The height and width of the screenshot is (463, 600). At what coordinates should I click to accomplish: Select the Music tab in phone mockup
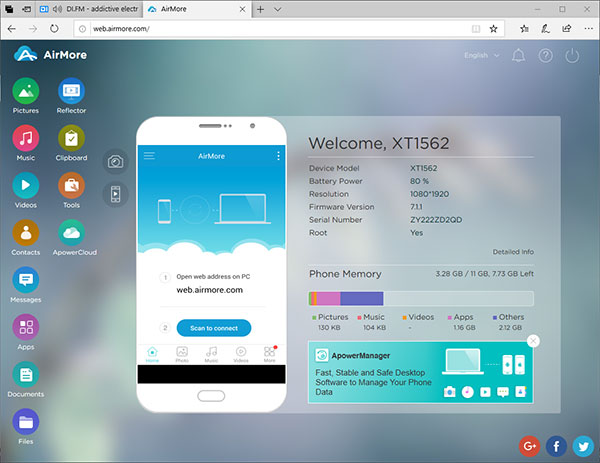211,355
